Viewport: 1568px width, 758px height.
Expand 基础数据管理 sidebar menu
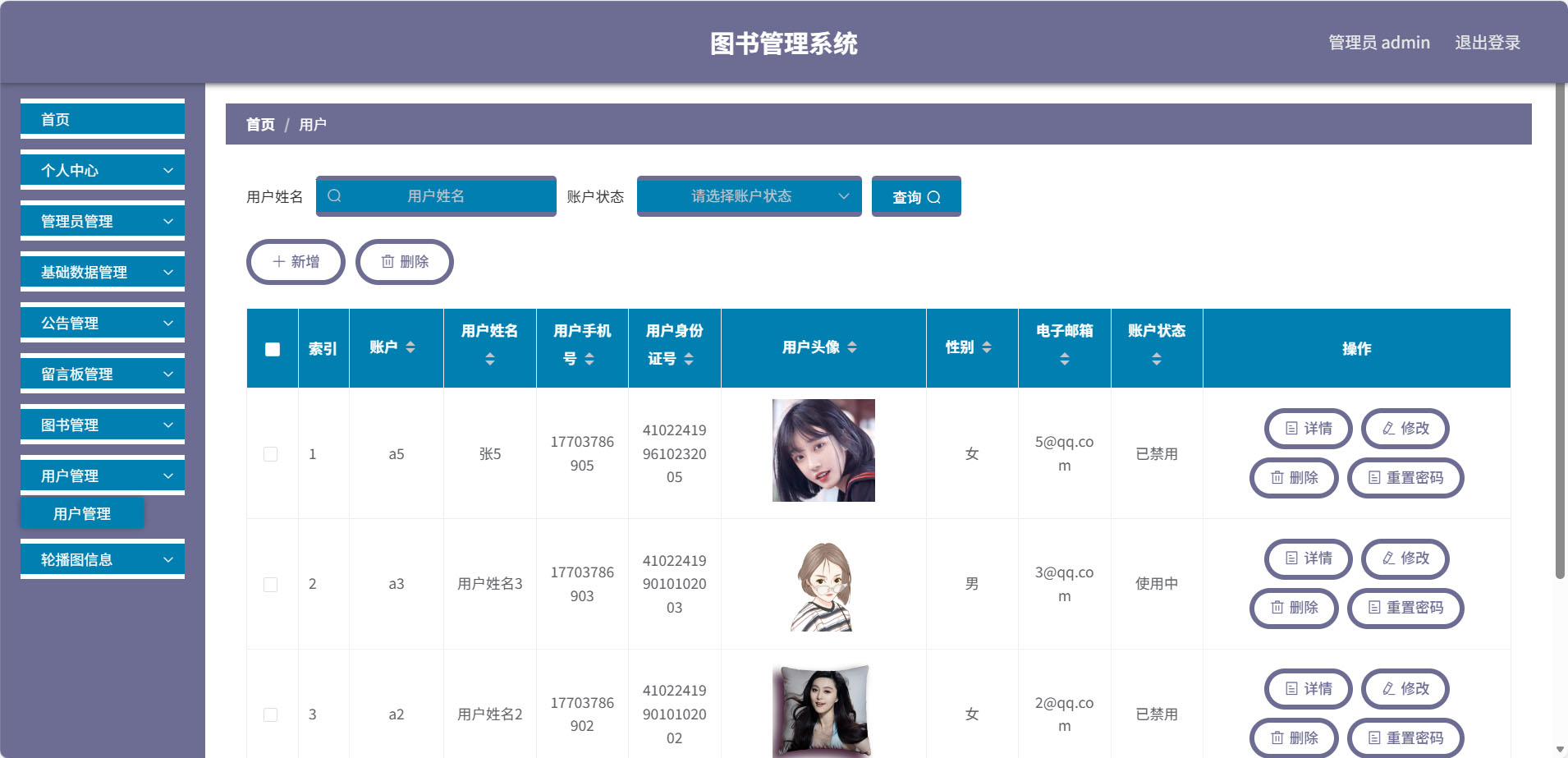103,272
